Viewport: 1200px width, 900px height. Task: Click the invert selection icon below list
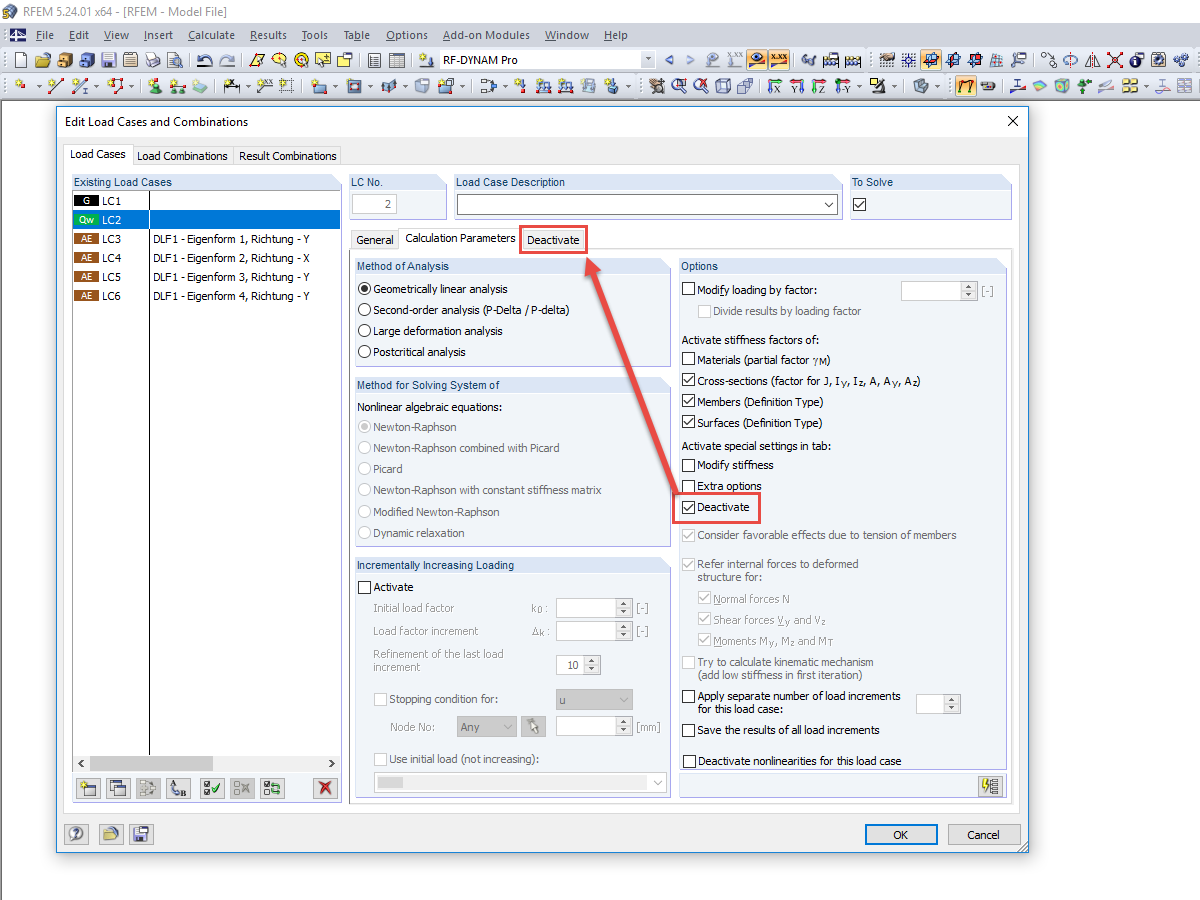coord(272,788)
